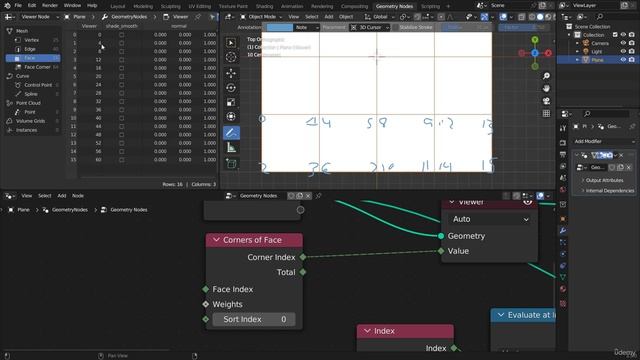The image size is (640, 360).
Task: Open the Material properties tab
Action: coord(563,289)
